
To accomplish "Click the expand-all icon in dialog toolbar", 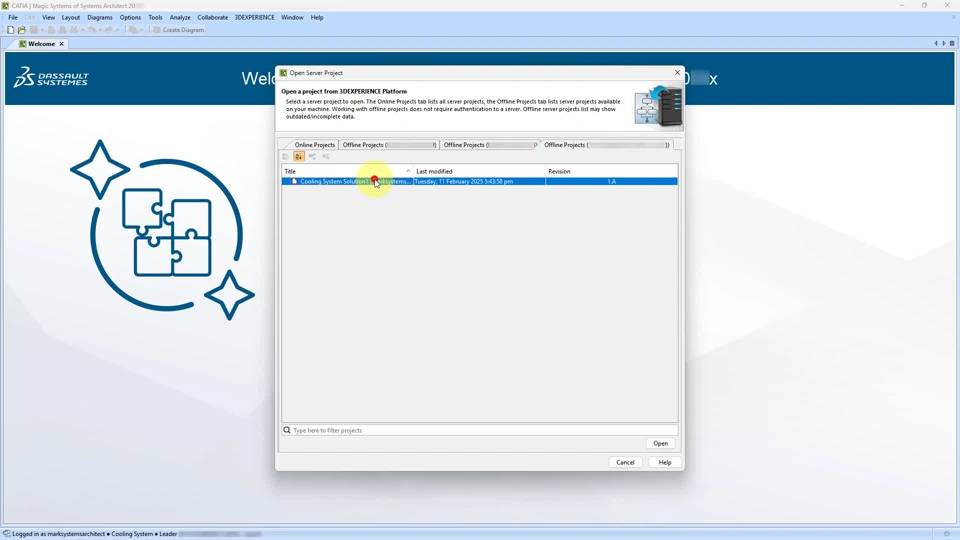I will pyautogui.click(x=312, y=156).
